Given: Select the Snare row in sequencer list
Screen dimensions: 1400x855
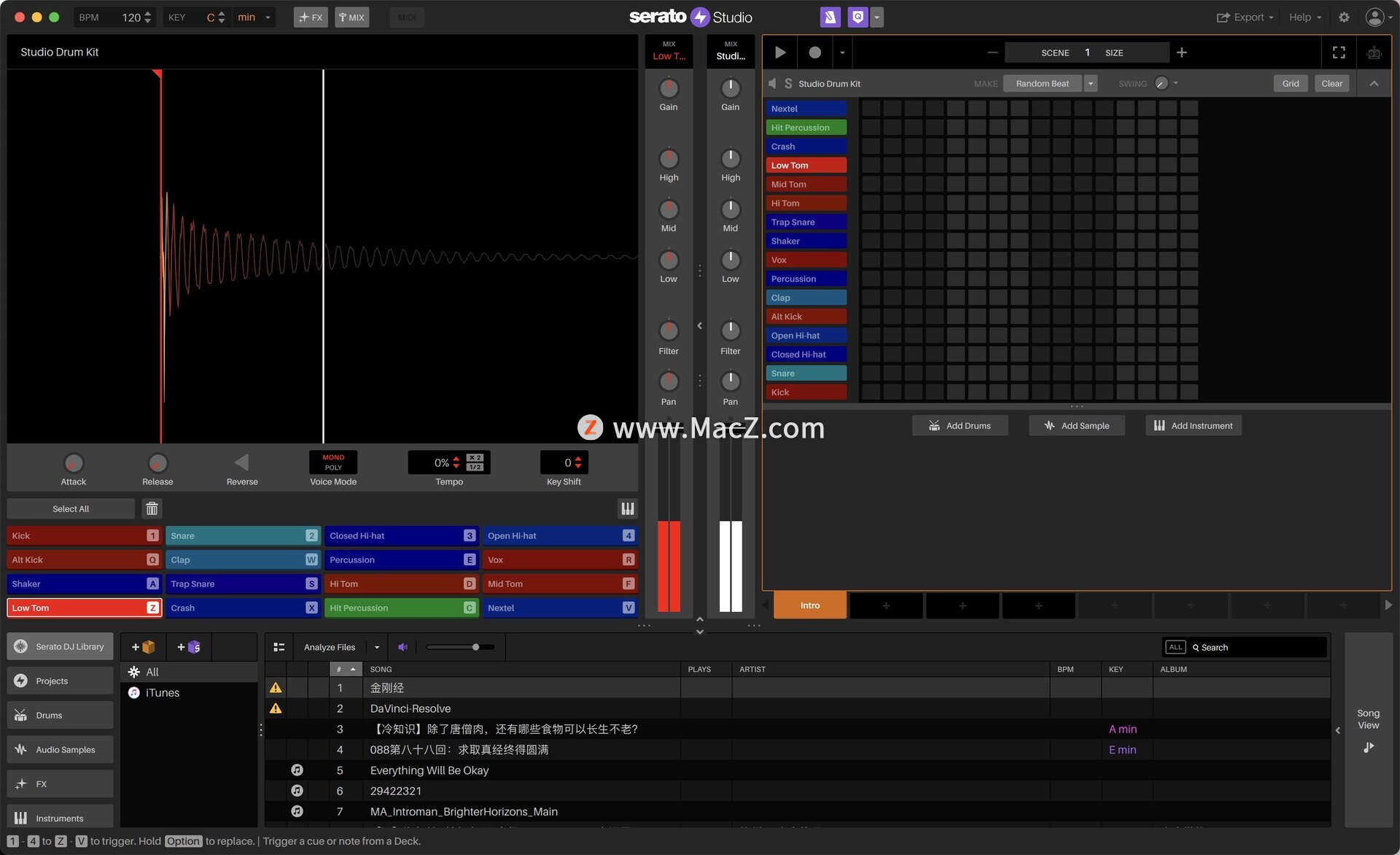Looking at the screenshot, I should point(806,373).
